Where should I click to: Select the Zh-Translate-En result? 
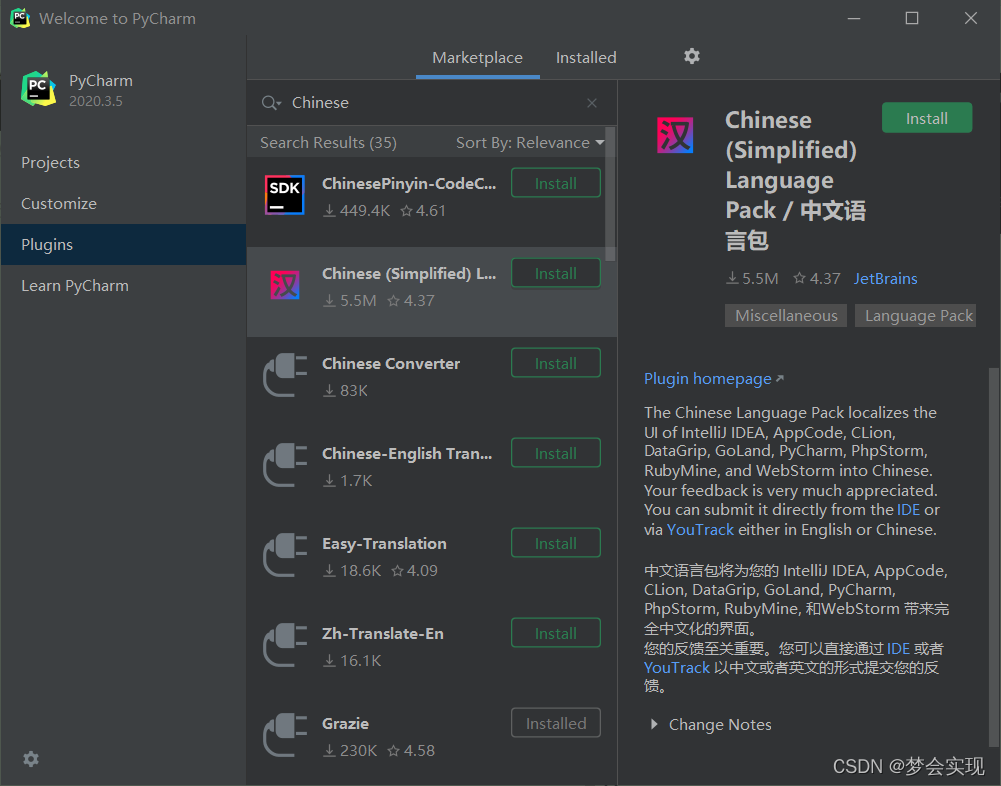click(x=432, y=652)
